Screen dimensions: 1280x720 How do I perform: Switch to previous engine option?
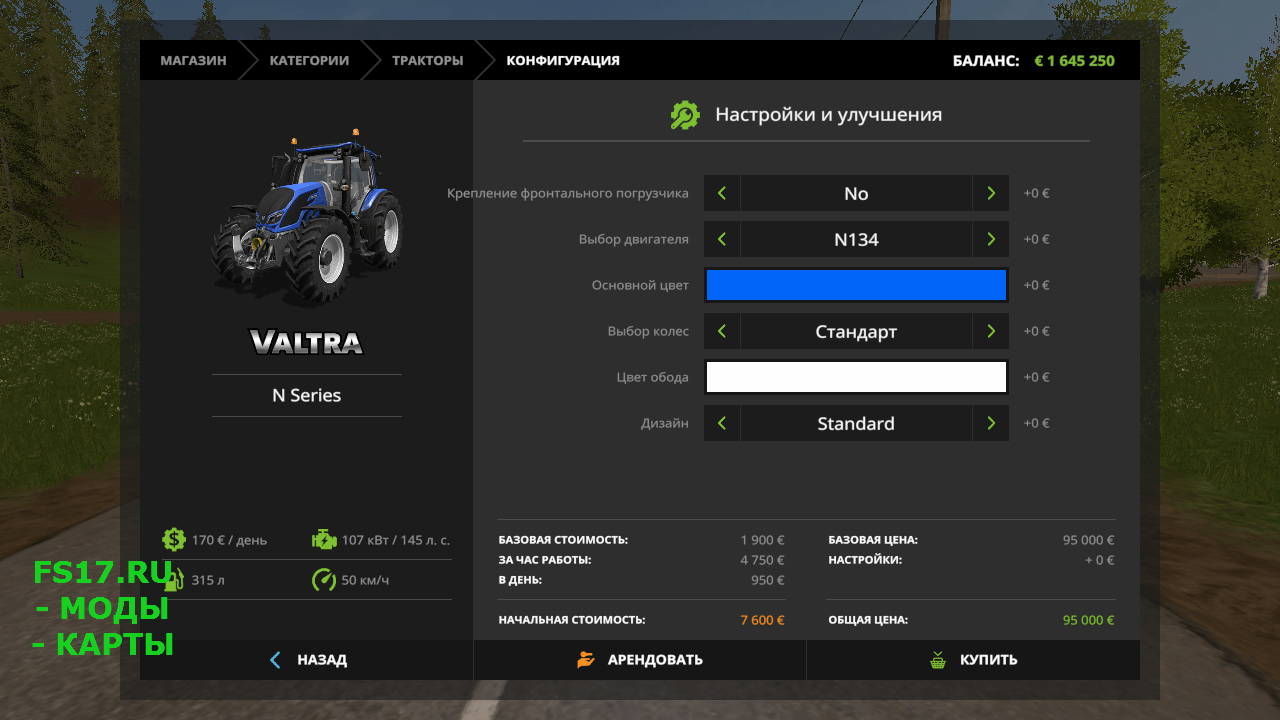coord(722,239)
